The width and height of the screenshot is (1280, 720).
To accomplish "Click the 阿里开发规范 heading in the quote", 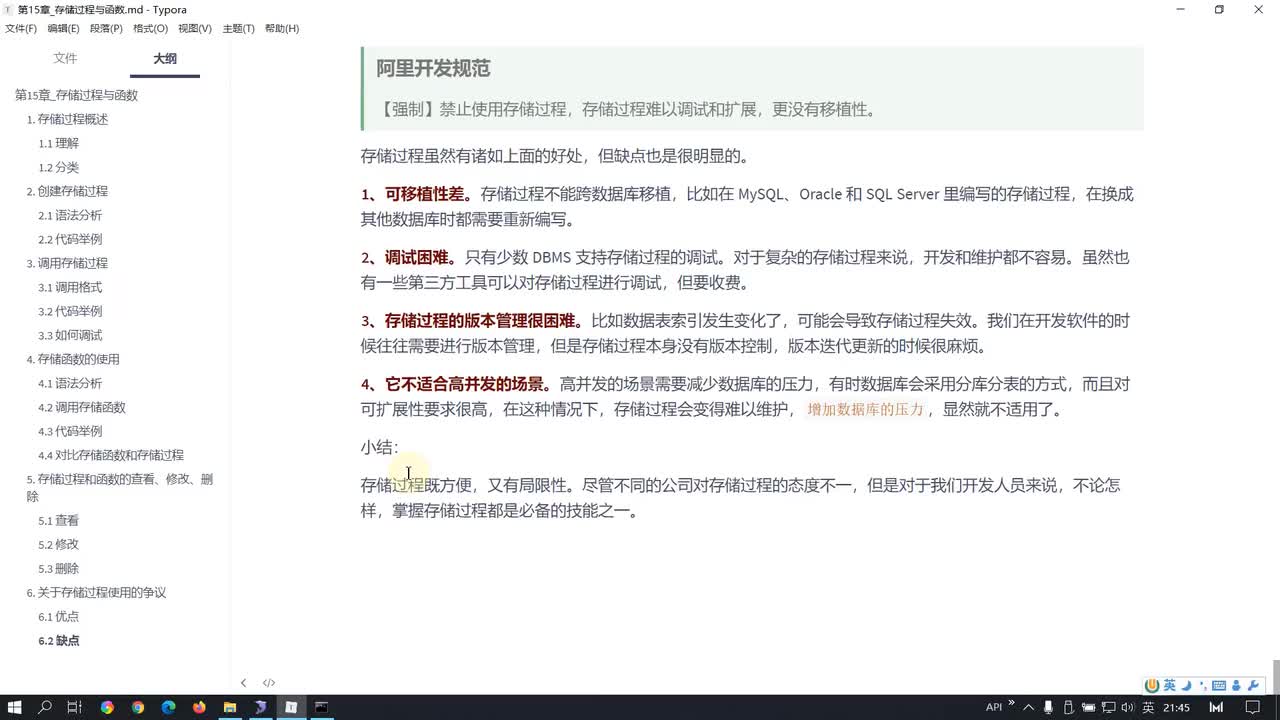I will pyautogui.click(x=433, y=69).
